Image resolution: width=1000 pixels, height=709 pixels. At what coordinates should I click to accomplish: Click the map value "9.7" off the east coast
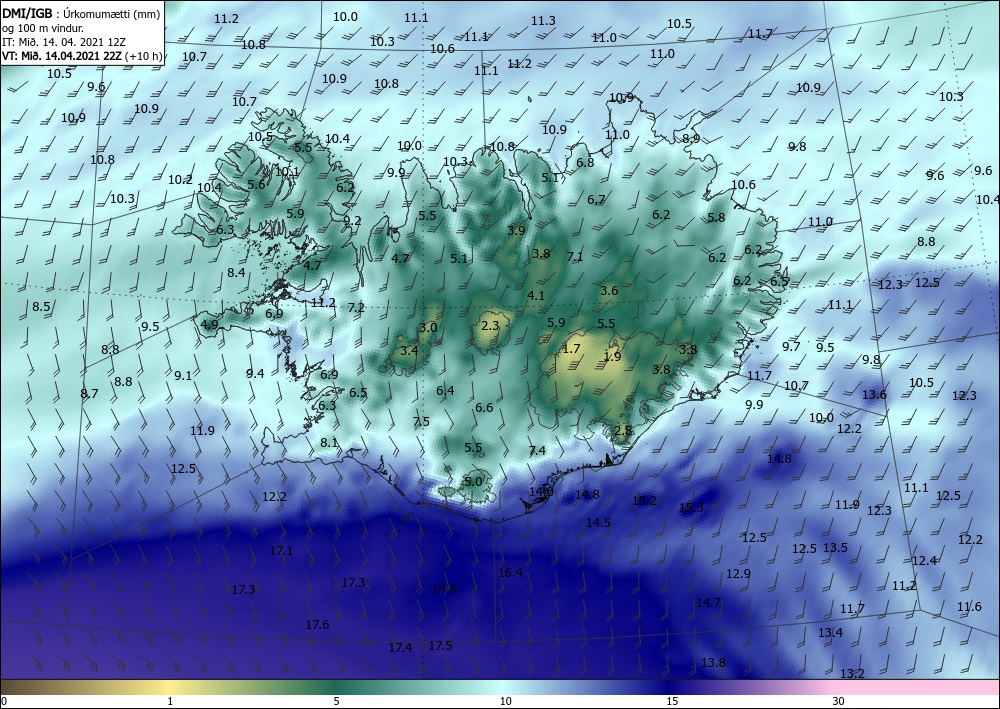(x=791, y=347)
